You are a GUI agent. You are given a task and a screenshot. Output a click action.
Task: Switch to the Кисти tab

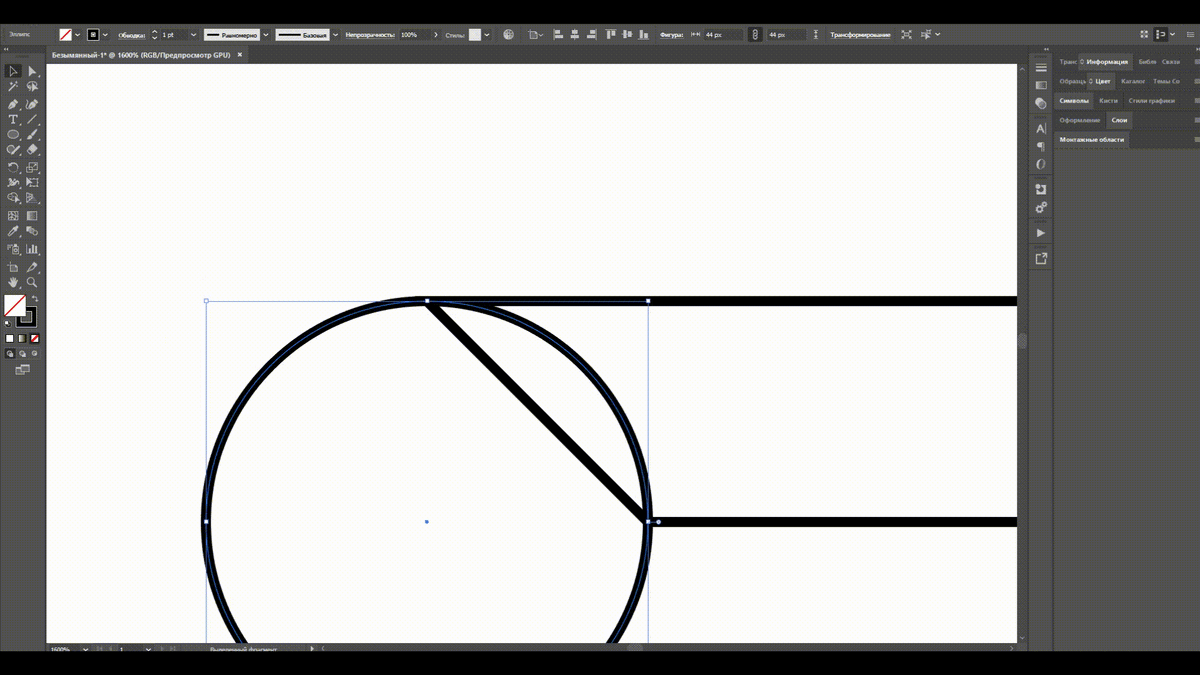(x=1108, y=101)
